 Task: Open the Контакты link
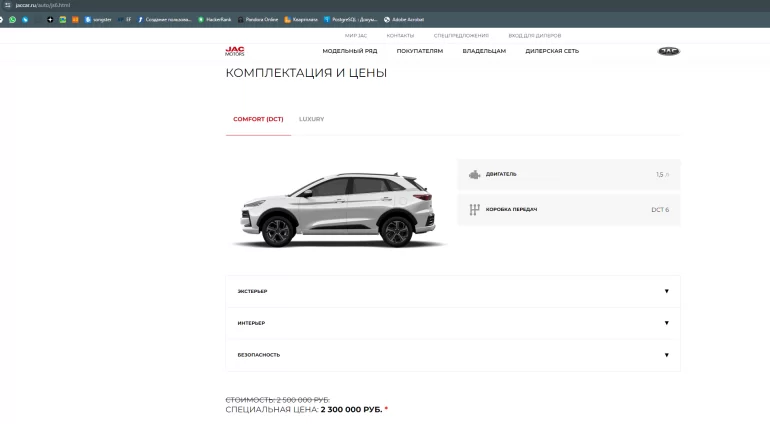[400, 35]
